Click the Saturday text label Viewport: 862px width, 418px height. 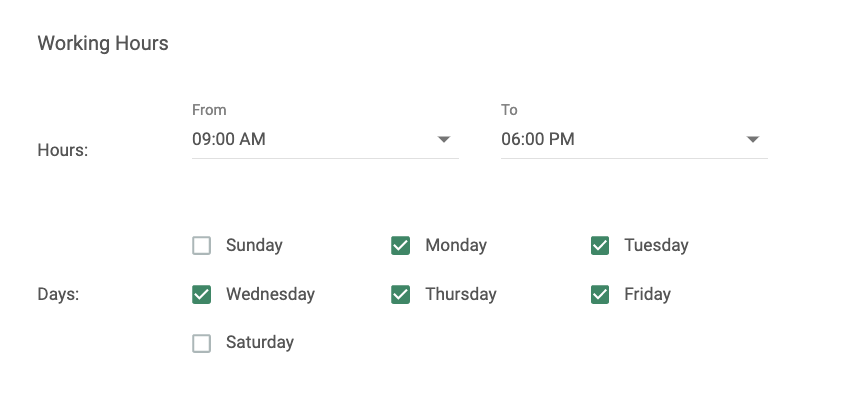[x=259, y=343]
